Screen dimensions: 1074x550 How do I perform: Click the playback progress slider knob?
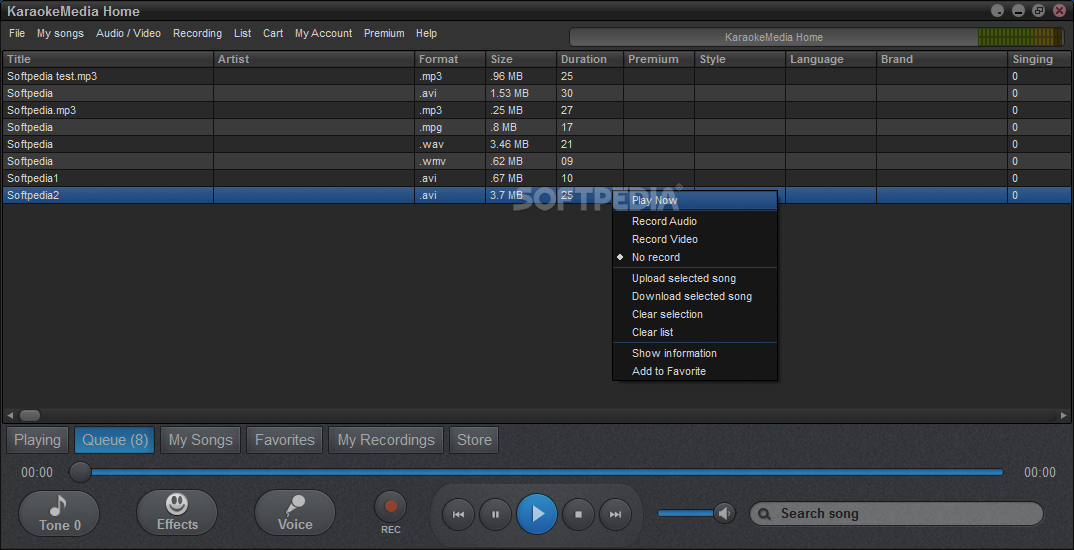(x=80, y=472)
